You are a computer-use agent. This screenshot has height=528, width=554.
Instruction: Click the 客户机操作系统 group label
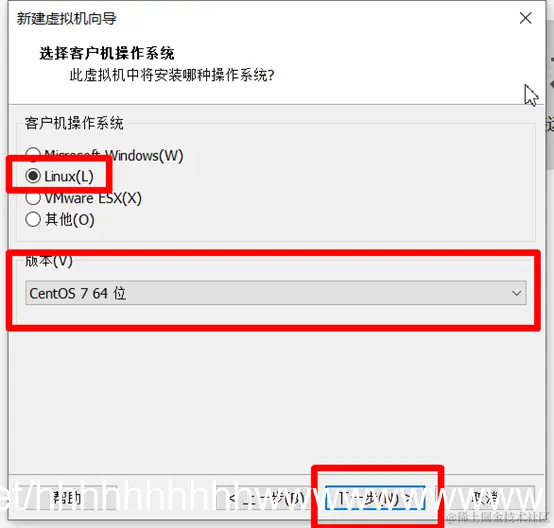pos(74,123)
